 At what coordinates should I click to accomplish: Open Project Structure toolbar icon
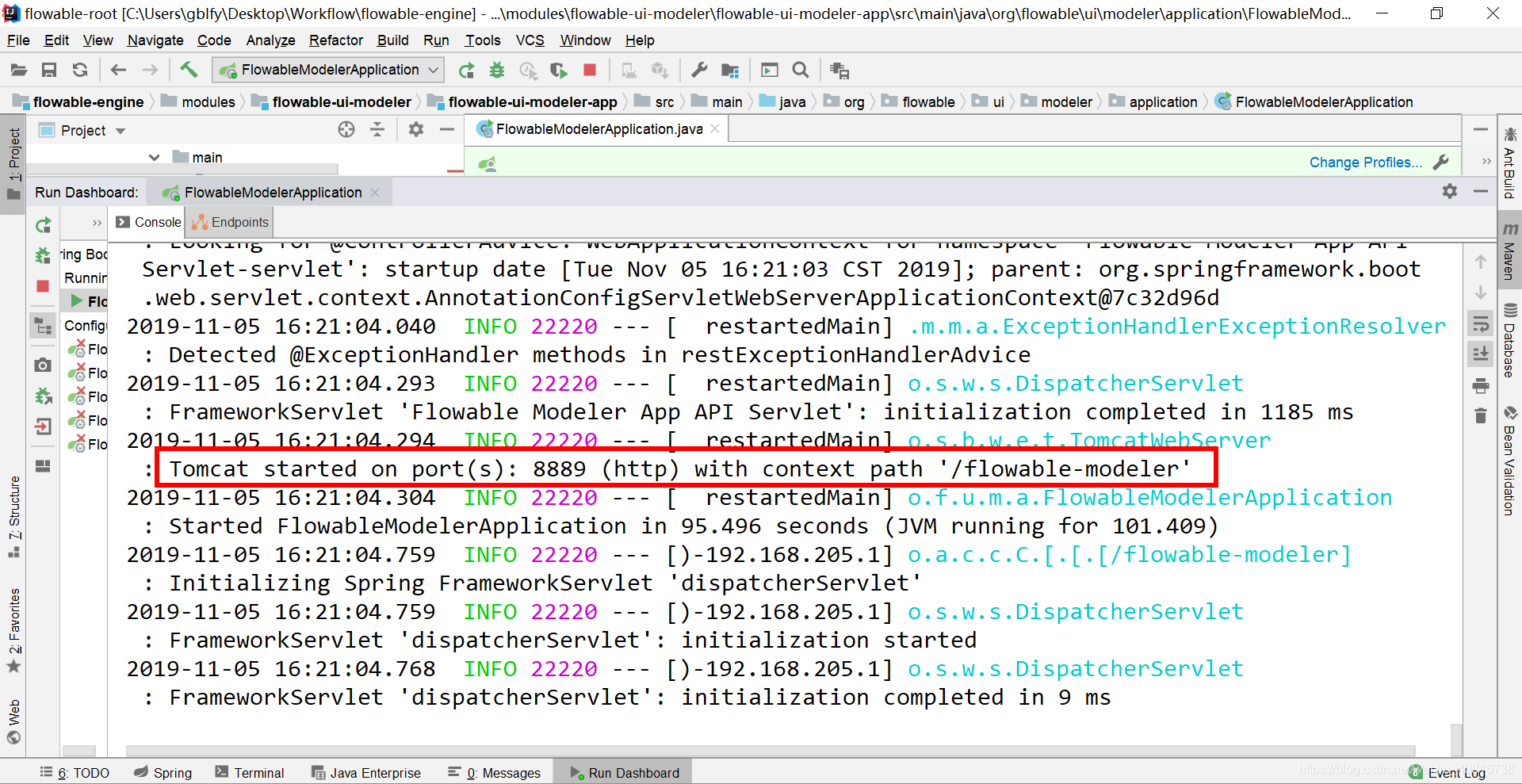[730, 71]
